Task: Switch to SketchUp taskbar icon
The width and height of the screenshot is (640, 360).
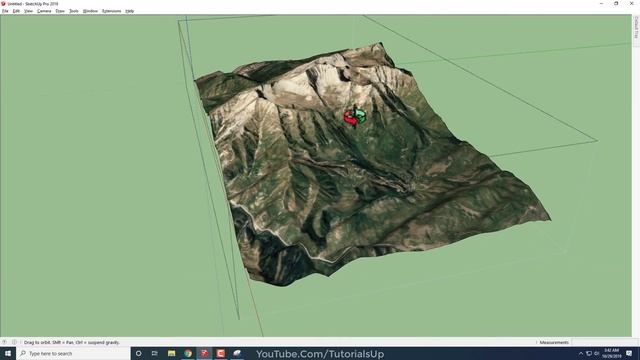Action: 204,353
